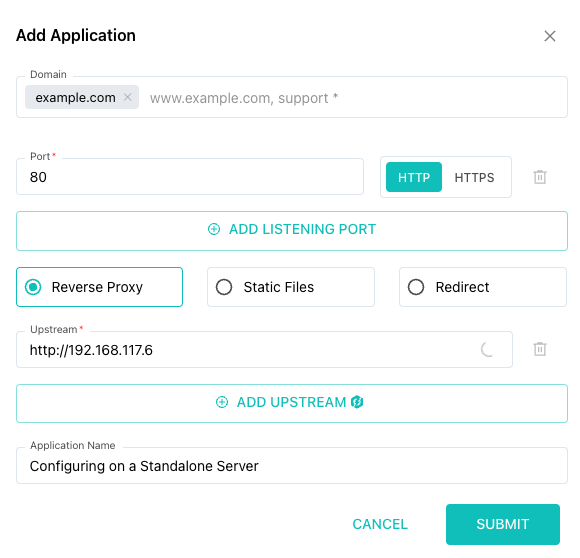
Task: Select the Redirect radio option
Action: tap(483, 287)
